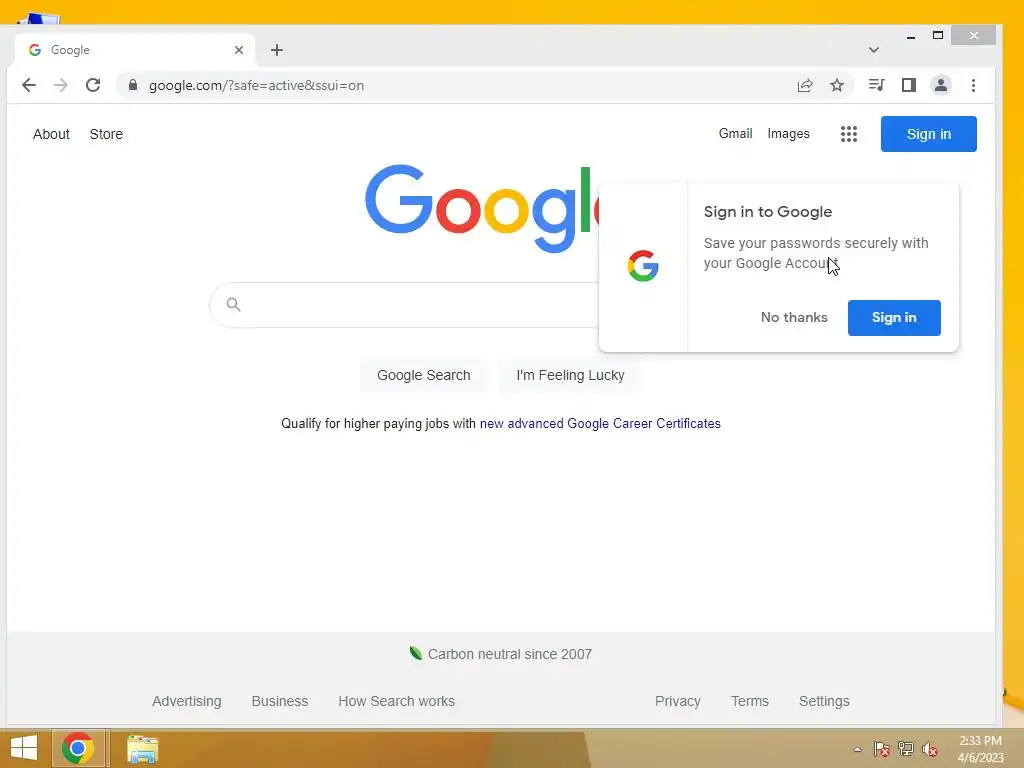Show hidden tray icons arrow

click(x=857, y=749)
